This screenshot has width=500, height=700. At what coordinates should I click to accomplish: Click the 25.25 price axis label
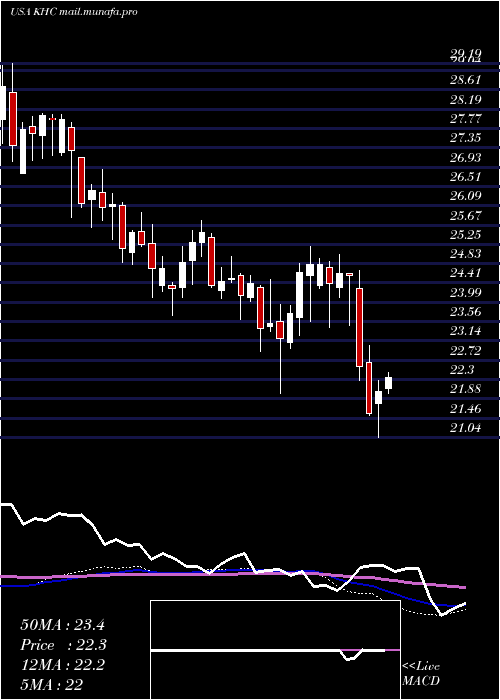pos(466,235)
